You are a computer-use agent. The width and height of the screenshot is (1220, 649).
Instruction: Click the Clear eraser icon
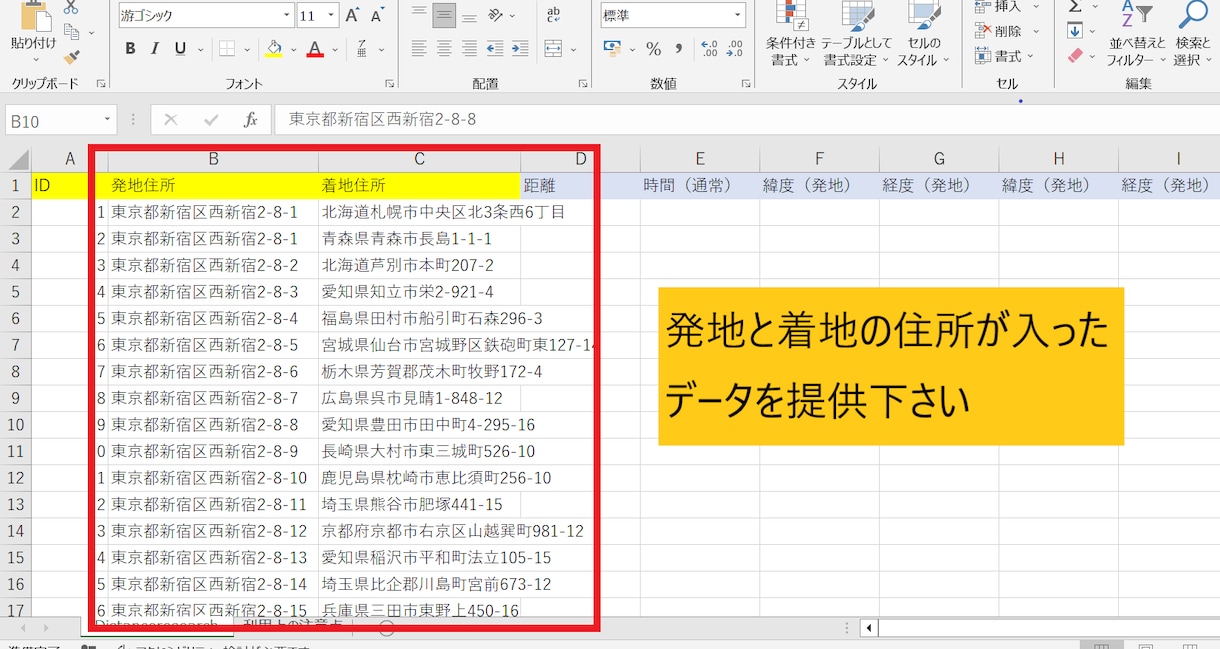click(x=1075, y=56)
